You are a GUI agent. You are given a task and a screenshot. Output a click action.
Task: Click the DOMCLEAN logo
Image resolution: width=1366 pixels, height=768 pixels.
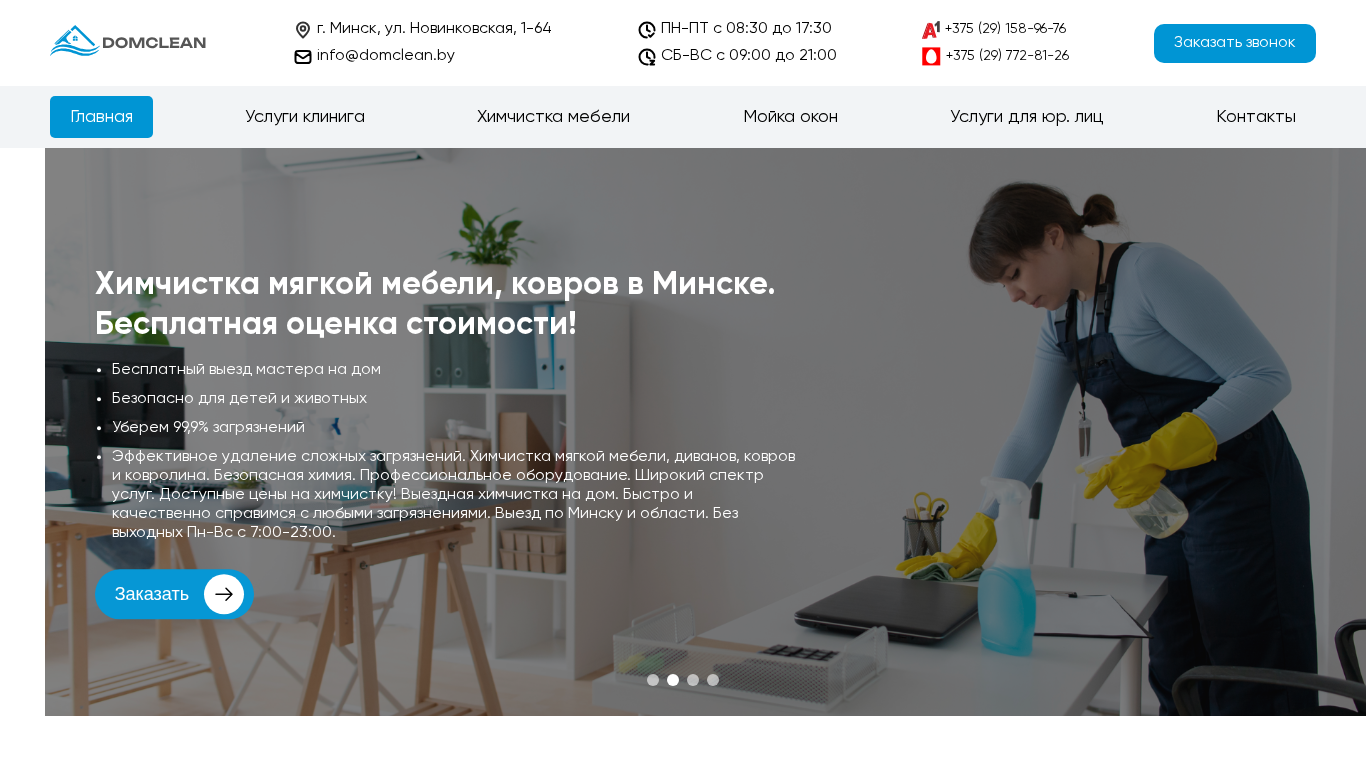[x=128, y=42]
